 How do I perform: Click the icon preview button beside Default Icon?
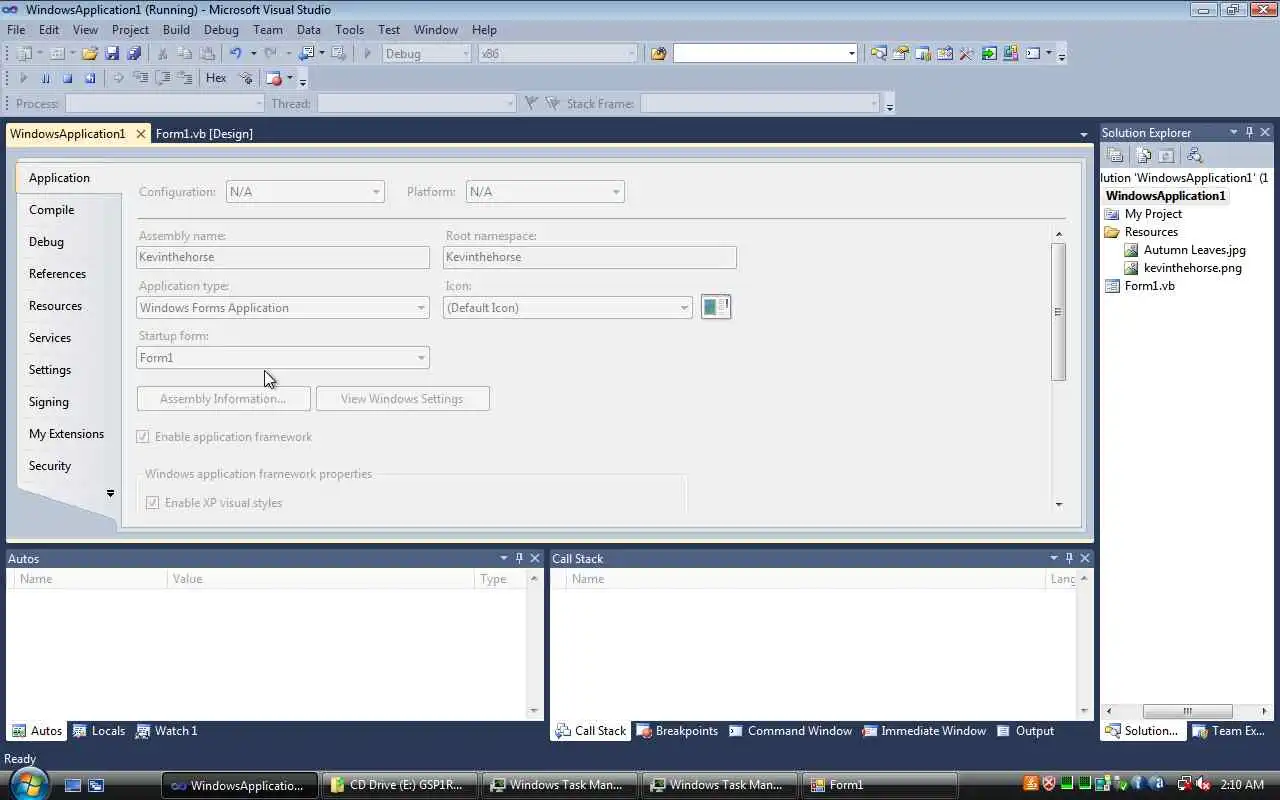(716, 307)
